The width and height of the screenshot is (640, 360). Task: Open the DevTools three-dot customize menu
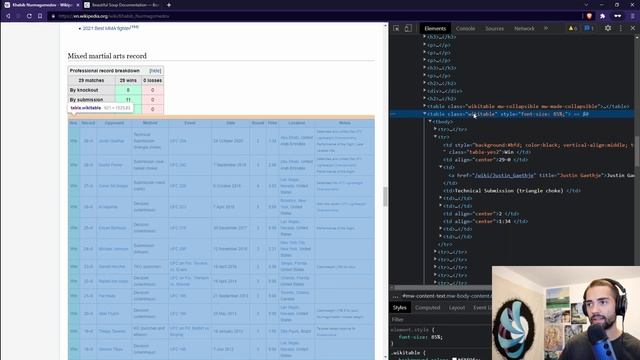(x=620, y=28)
